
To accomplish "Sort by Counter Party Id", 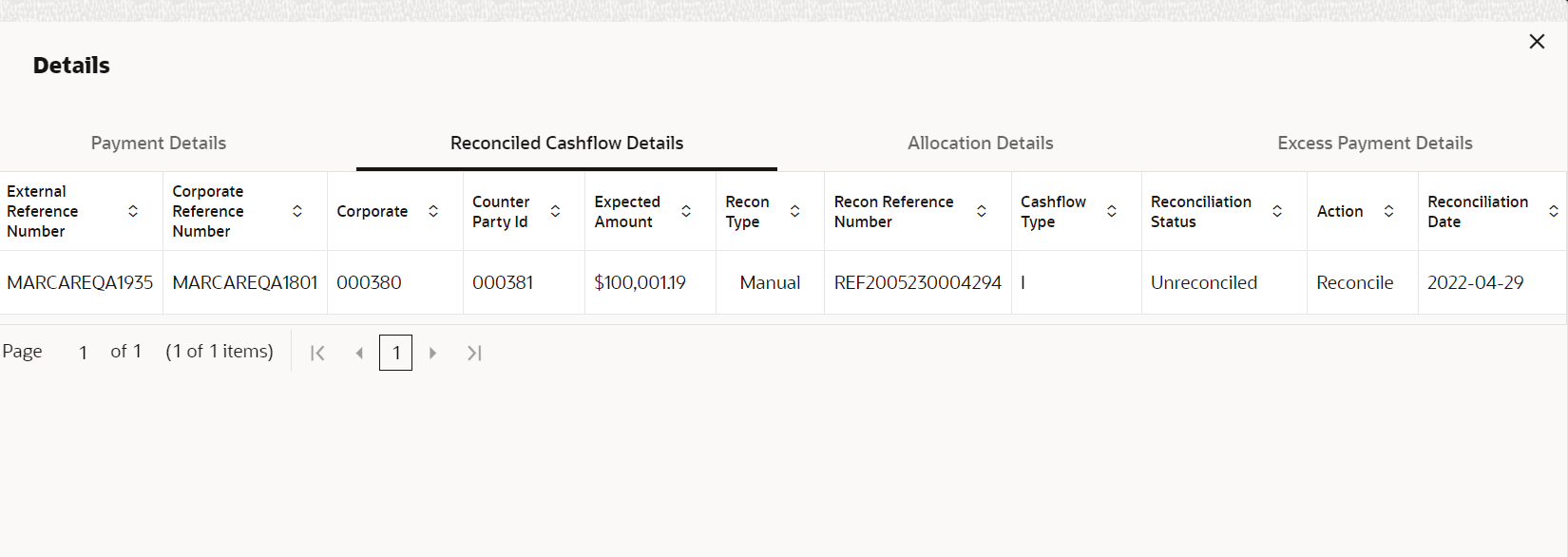I will pos(555,211).
